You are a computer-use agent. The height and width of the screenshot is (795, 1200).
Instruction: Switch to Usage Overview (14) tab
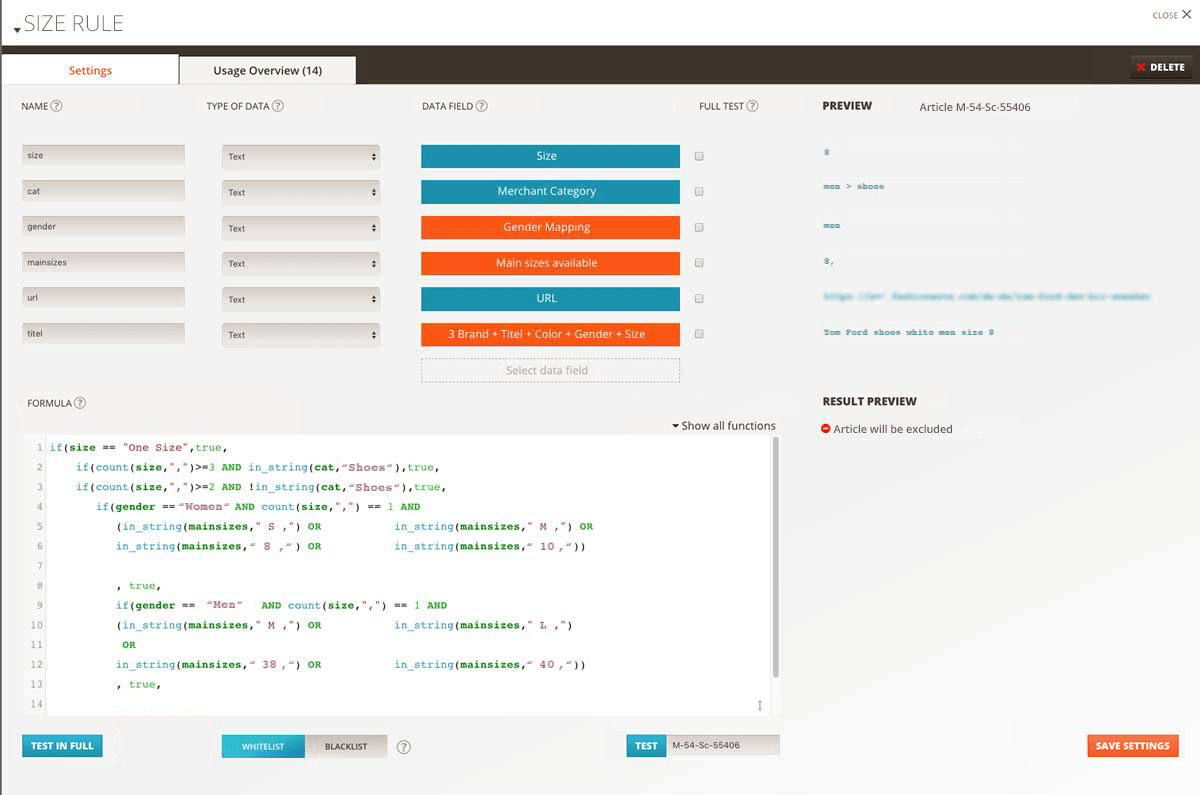pos(267,71)
